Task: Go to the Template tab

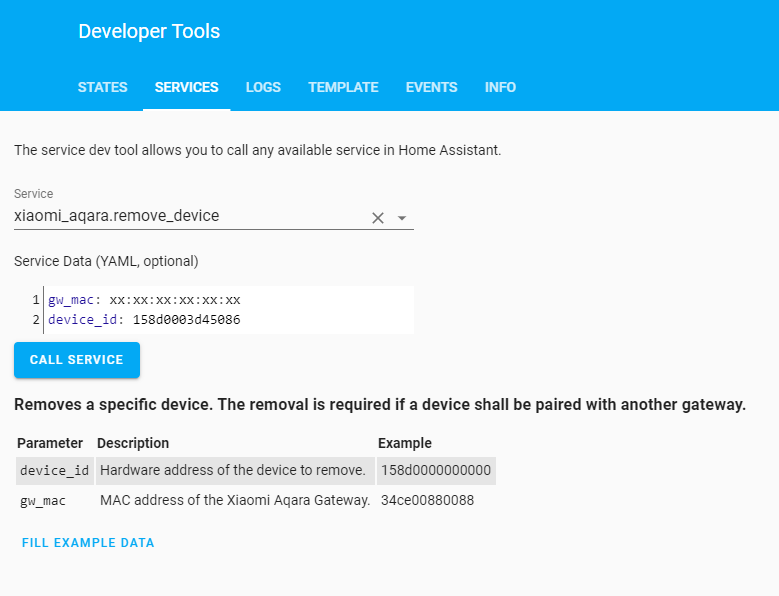Action: click(x=343, y=87)
